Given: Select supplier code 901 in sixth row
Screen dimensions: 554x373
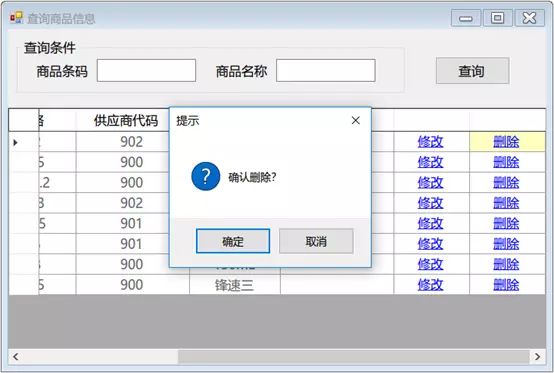Looking at the screenshot, I should (132, 244).
